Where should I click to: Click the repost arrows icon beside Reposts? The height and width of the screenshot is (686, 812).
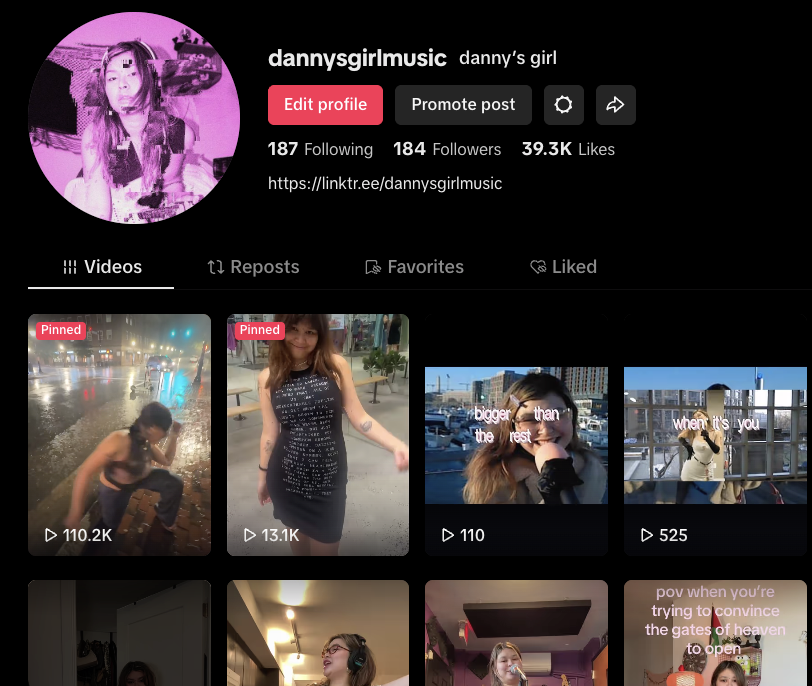[214, 266]
